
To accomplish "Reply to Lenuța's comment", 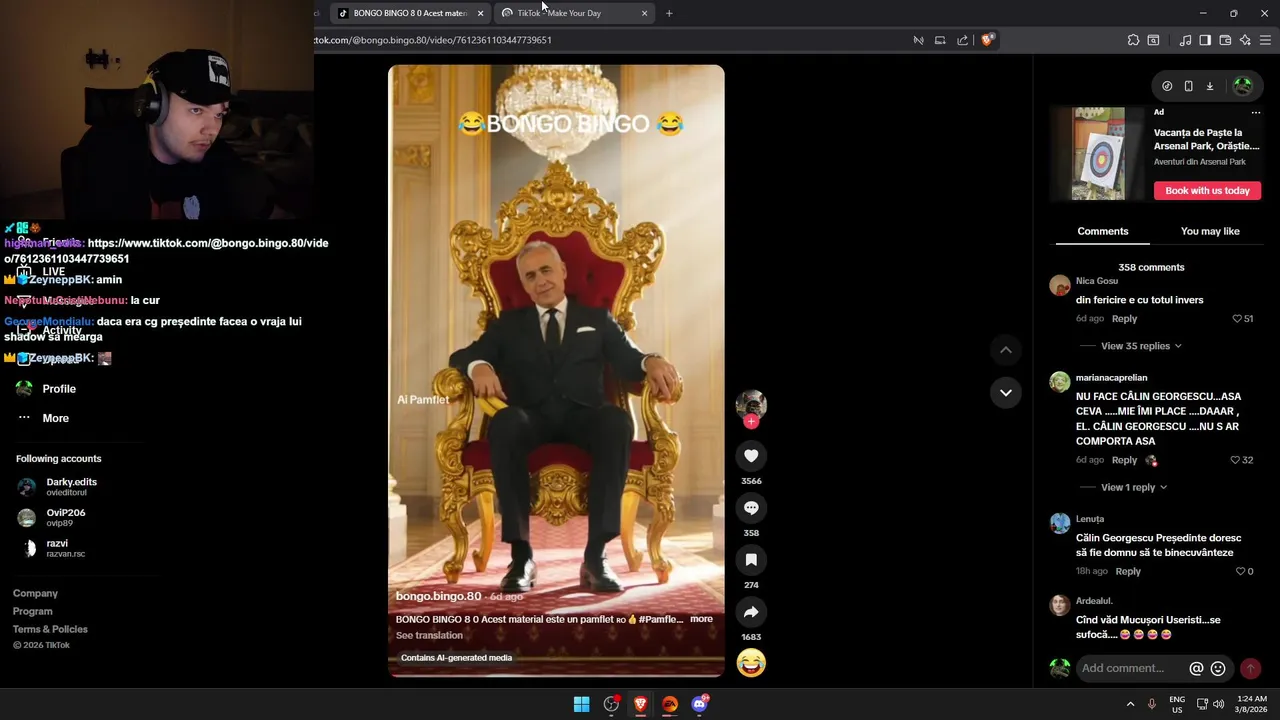I will (x=1128, y=571).
